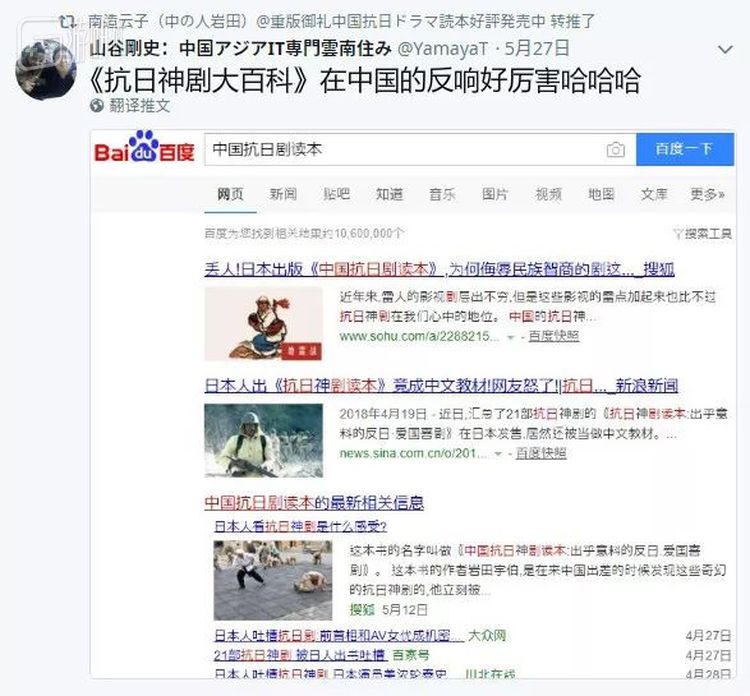Expand the 更多» tab for more categories
The height and width of the screenshot is (696, 750).
pyautogui.click(x=707, y=194)
